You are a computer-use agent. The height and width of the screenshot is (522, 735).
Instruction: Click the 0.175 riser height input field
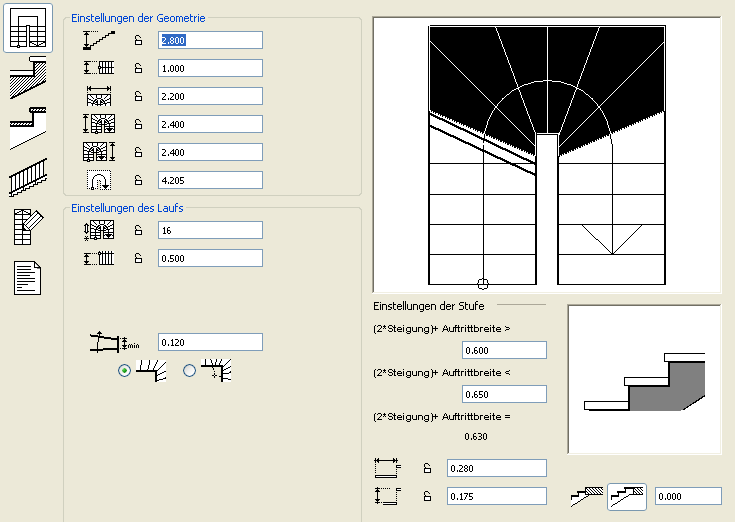[x=497, y=496]
